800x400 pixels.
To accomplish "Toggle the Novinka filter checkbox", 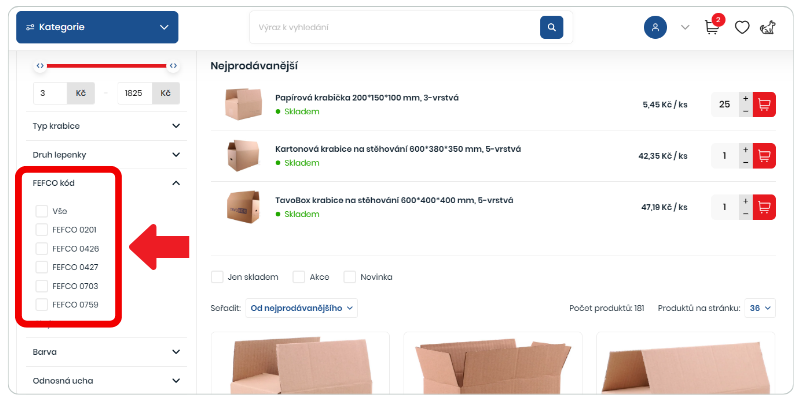I will coord(349,277).
